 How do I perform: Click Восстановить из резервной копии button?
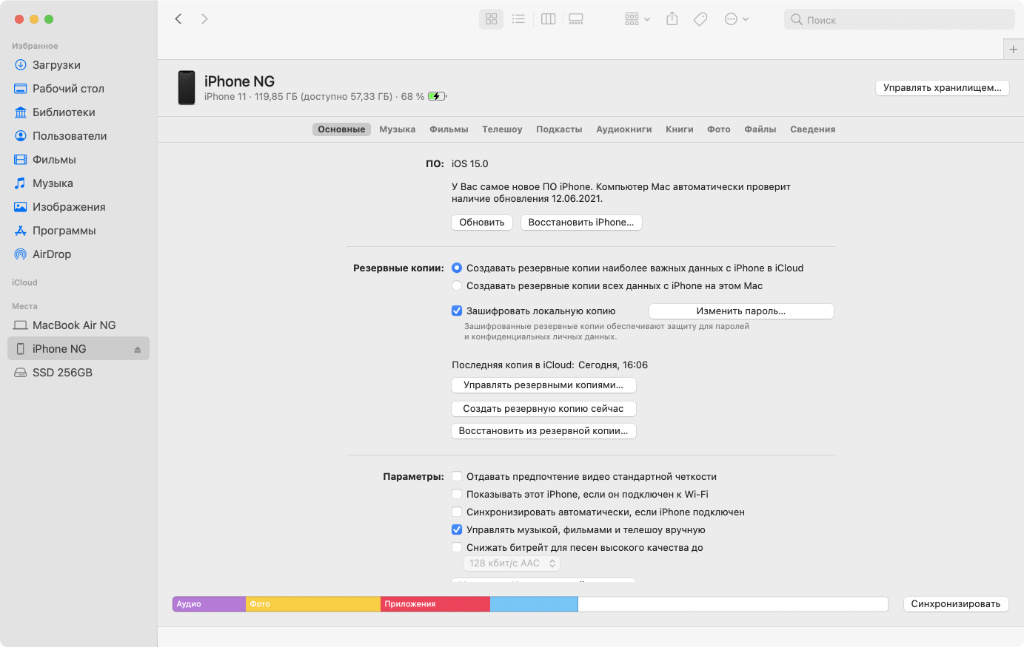click(x=543, y=431)
